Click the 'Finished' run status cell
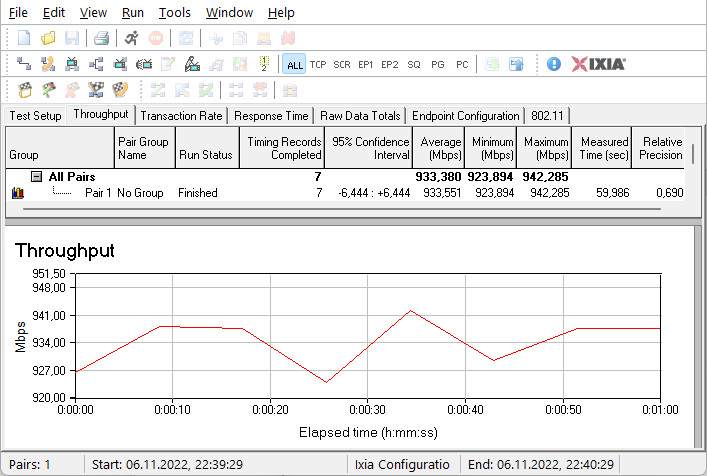 197,193
